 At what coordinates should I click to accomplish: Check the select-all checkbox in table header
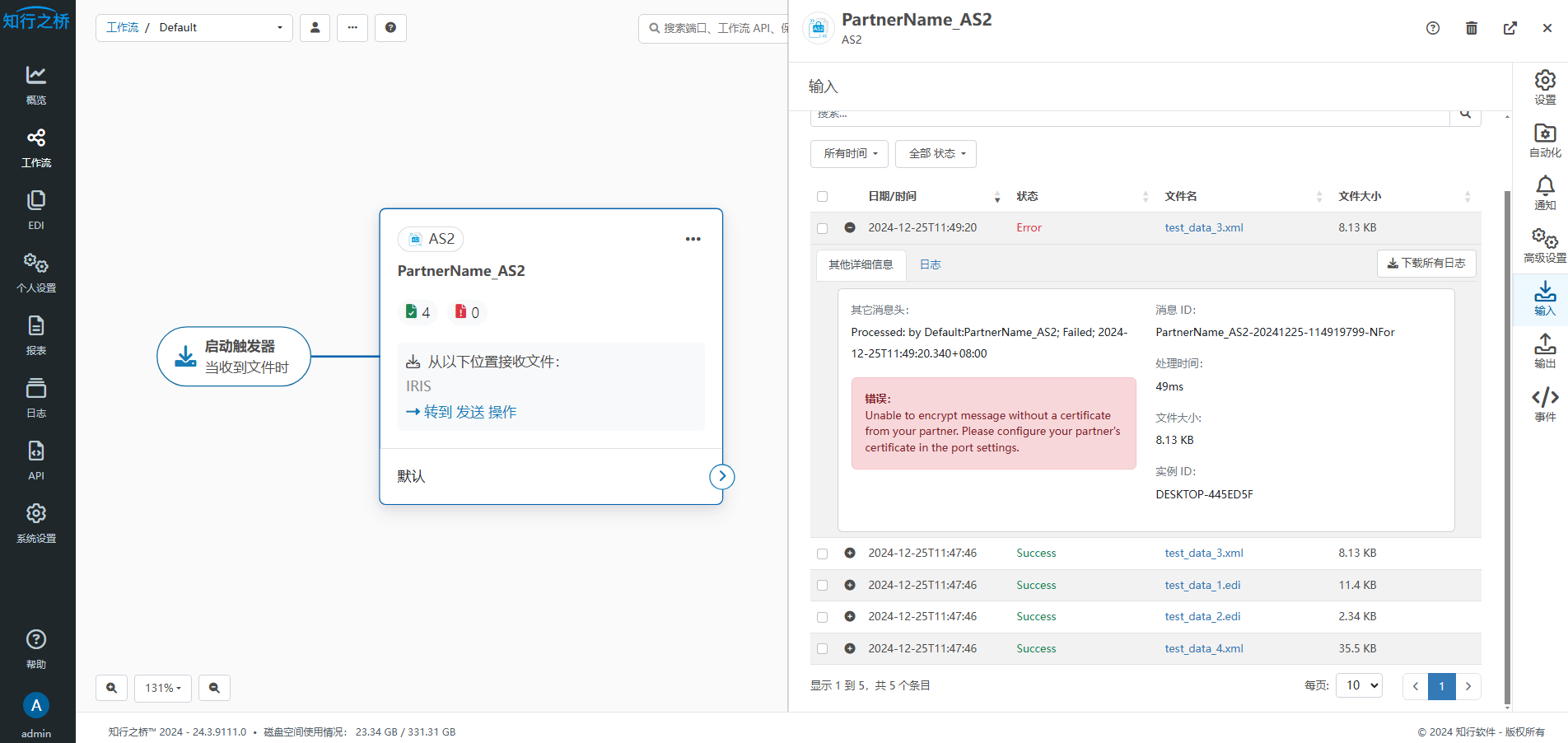(x=822, y=197)
